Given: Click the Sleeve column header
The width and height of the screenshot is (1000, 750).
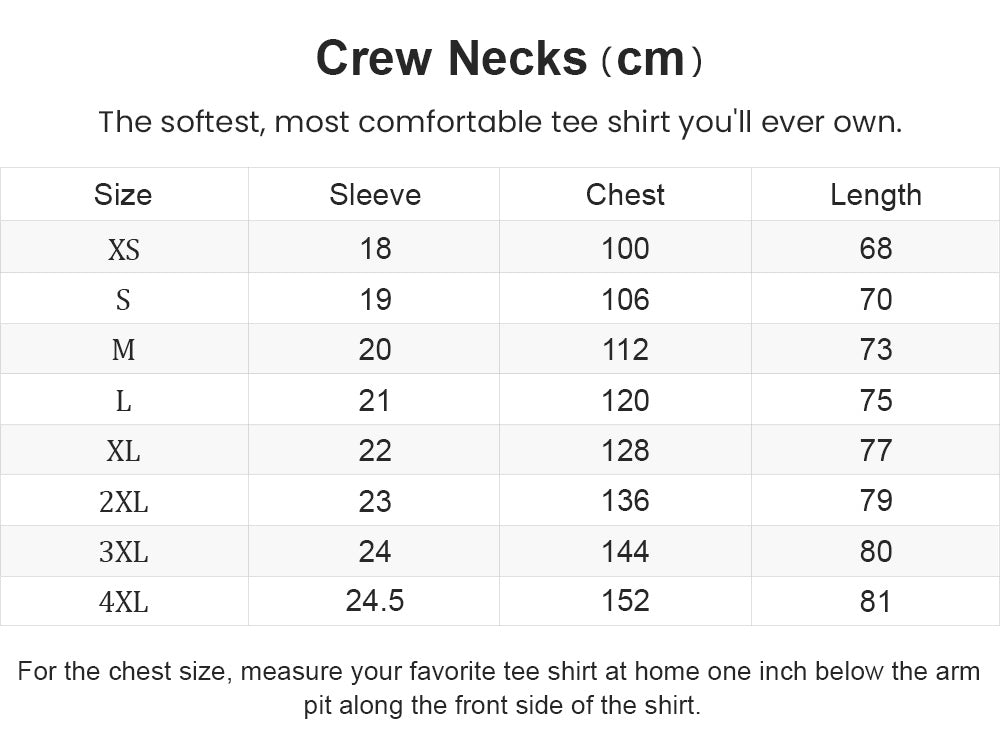Looking at the screenshot, I should coord(375,195).
